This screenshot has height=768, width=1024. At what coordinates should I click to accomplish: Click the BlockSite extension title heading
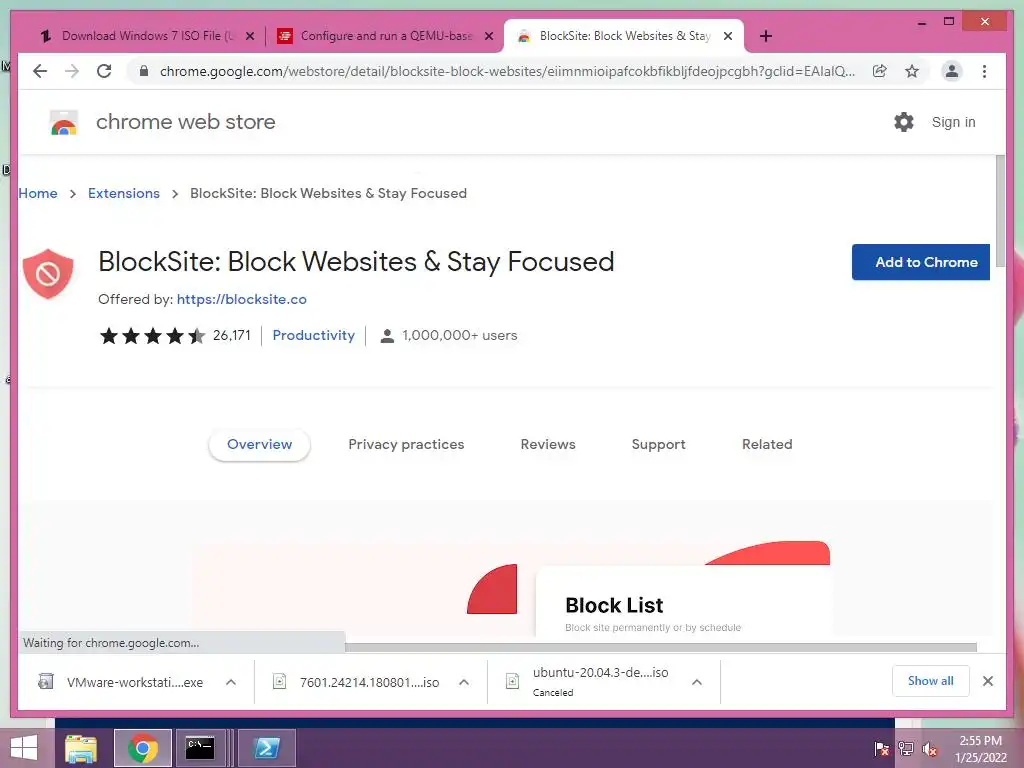pos(356,262)
